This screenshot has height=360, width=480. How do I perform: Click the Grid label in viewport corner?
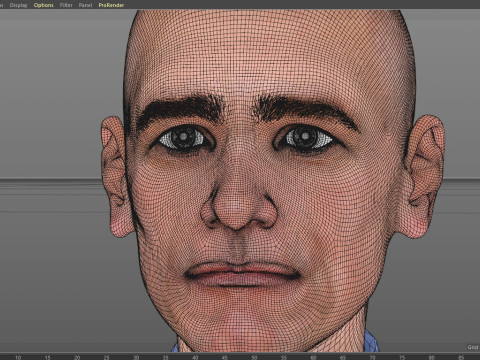coord(473,347)
